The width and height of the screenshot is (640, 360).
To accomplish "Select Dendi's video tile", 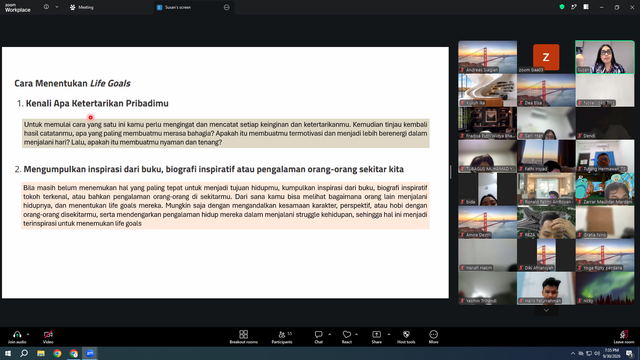I will point(605,123).
